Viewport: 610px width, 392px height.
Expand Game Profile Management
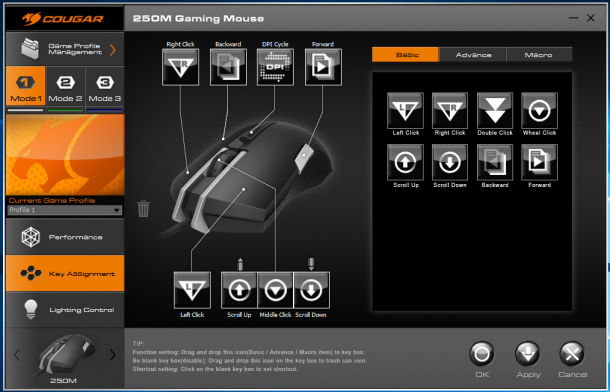[x=65, y=49]
